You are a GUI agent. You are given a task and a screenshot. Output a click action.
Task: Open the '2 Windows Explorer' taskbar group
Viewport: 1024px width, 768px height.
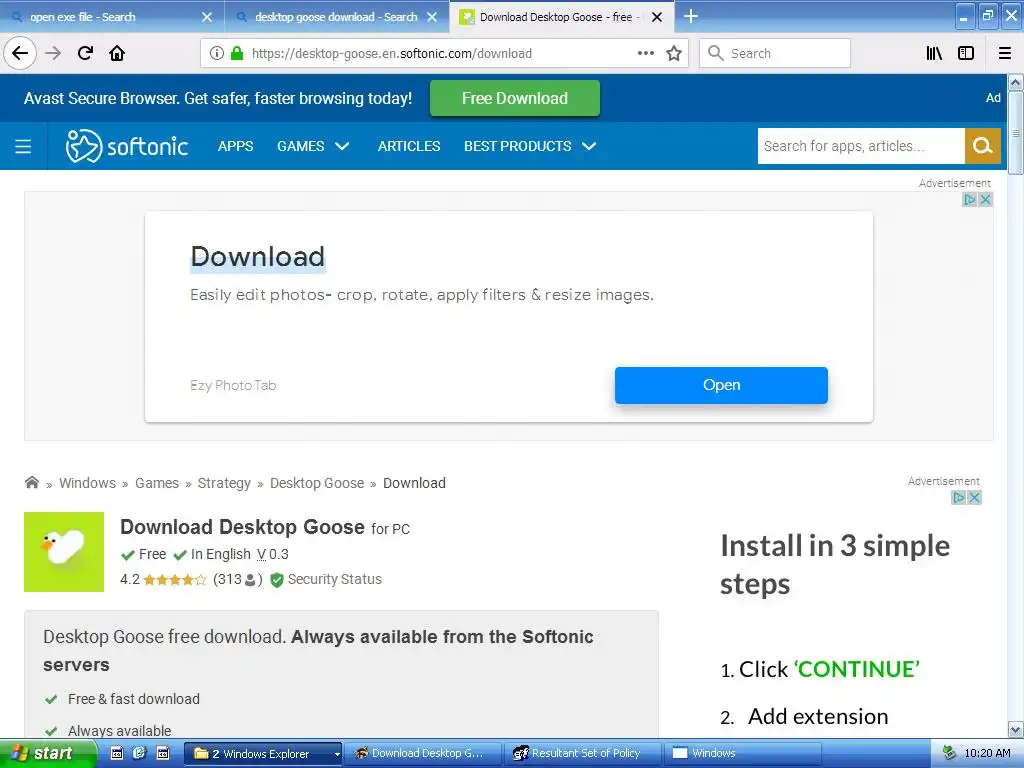(263, 754)
